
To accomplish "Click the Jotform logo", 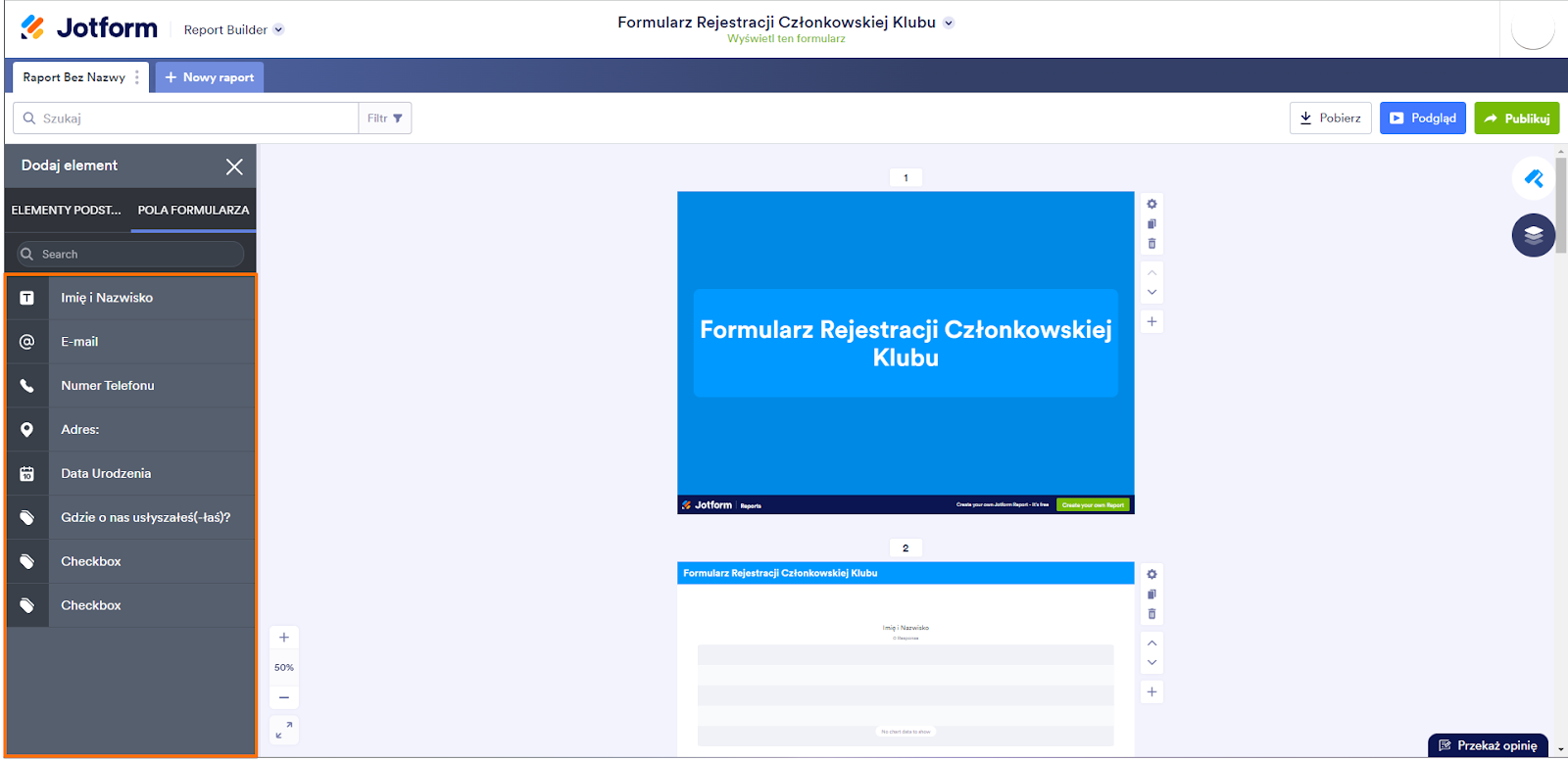I will 89,28.
